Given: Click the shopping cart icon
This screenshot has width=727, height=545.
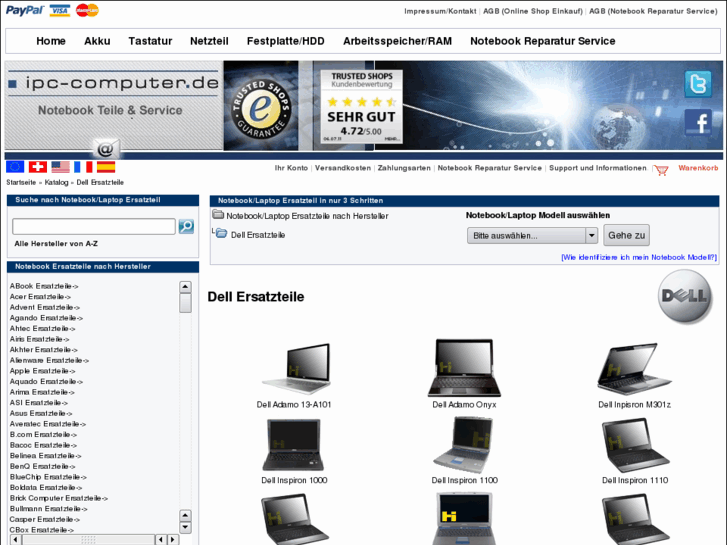Looking at the screenshot, I should coord(661,170).
